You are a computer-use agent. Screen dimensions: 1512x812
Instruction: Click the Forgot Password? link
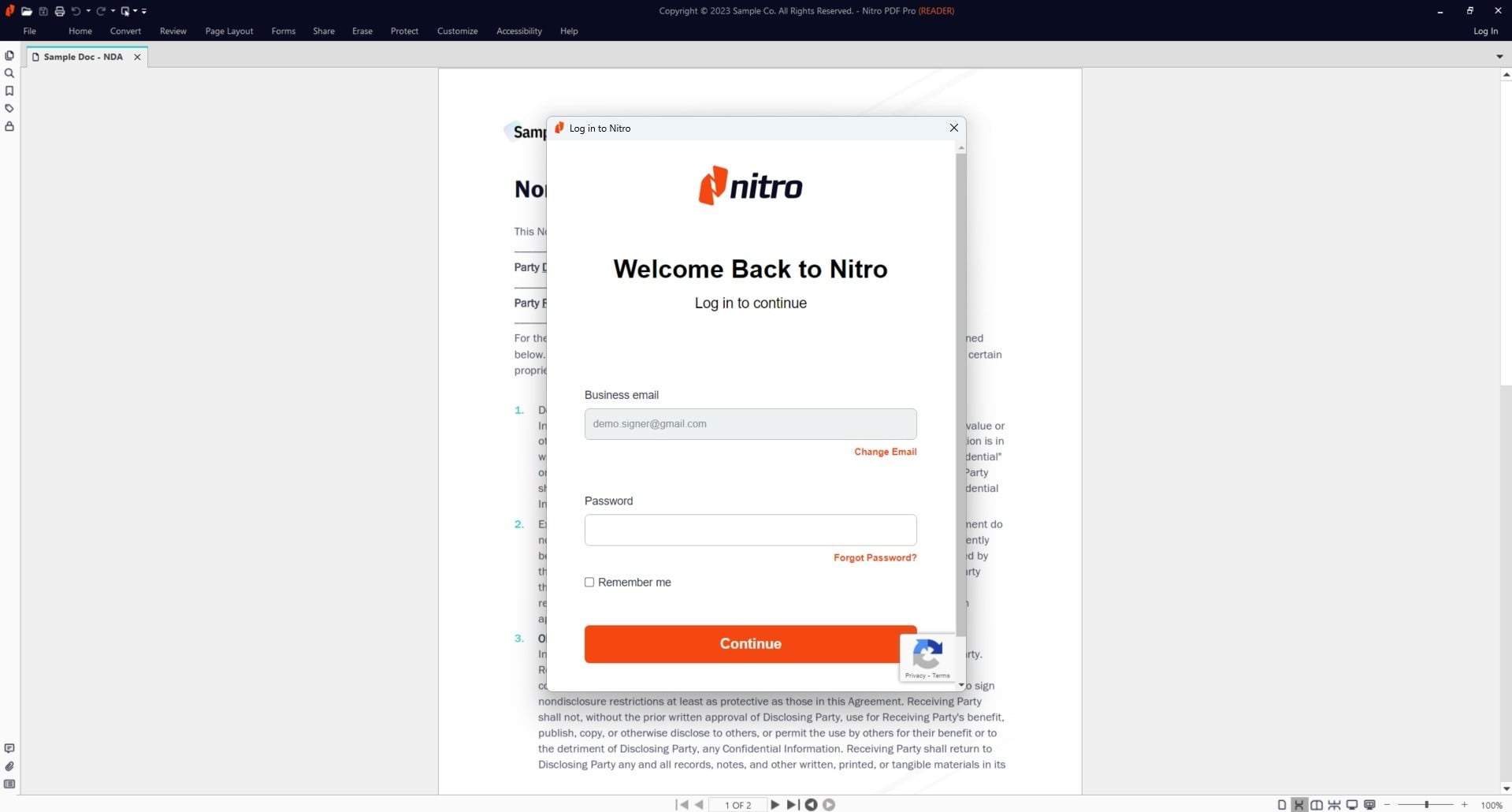click(875, 557)
